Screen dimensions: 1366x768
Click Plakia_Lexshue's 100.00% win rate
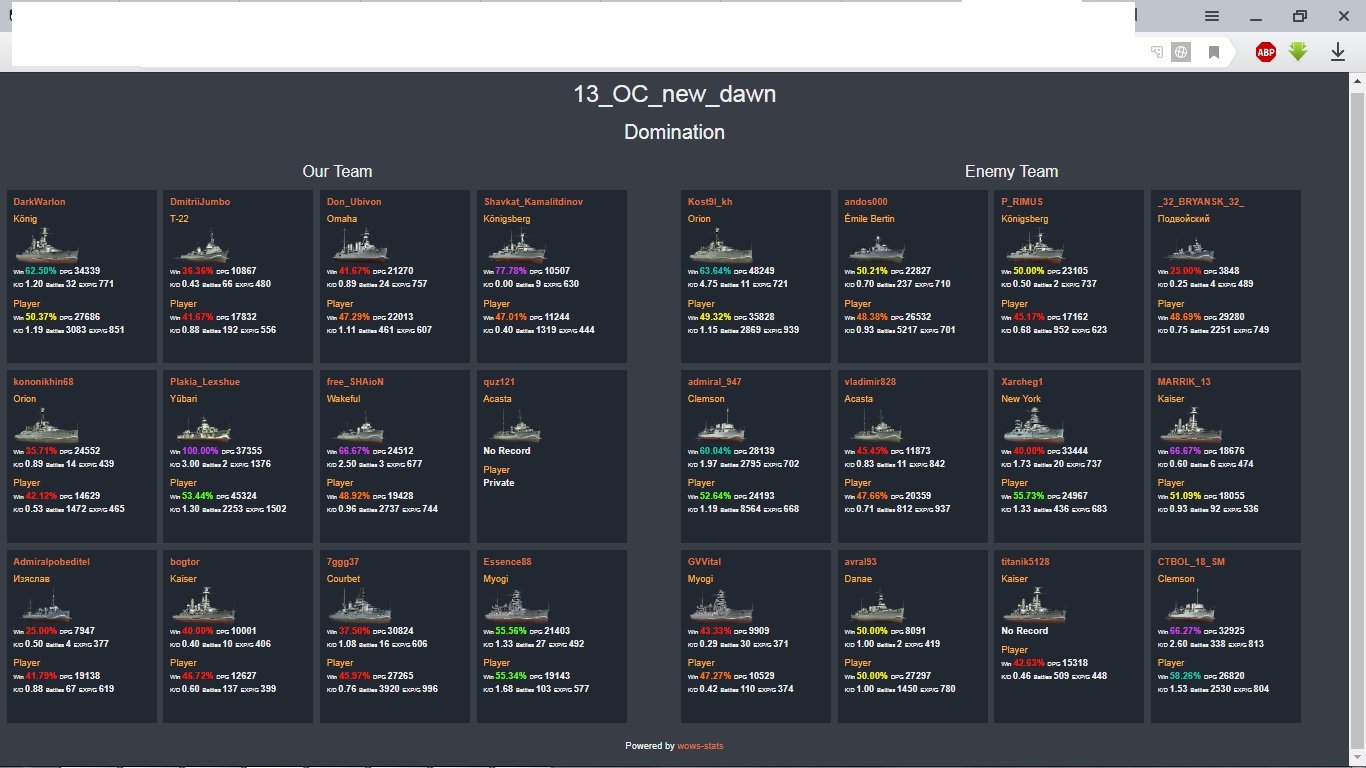tap(202, 451)
